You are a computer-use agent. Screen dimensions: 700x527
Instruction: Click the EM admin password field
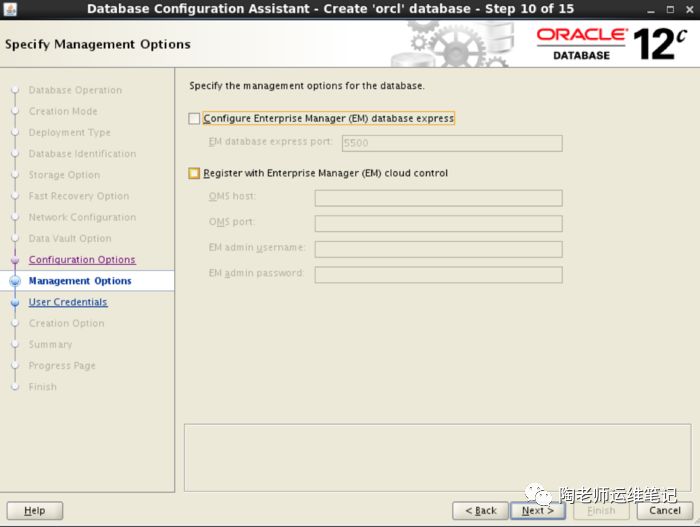(438, 275)
